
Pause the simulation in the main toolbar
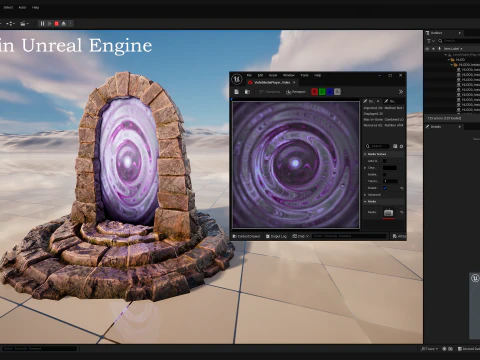click(42, 24)
